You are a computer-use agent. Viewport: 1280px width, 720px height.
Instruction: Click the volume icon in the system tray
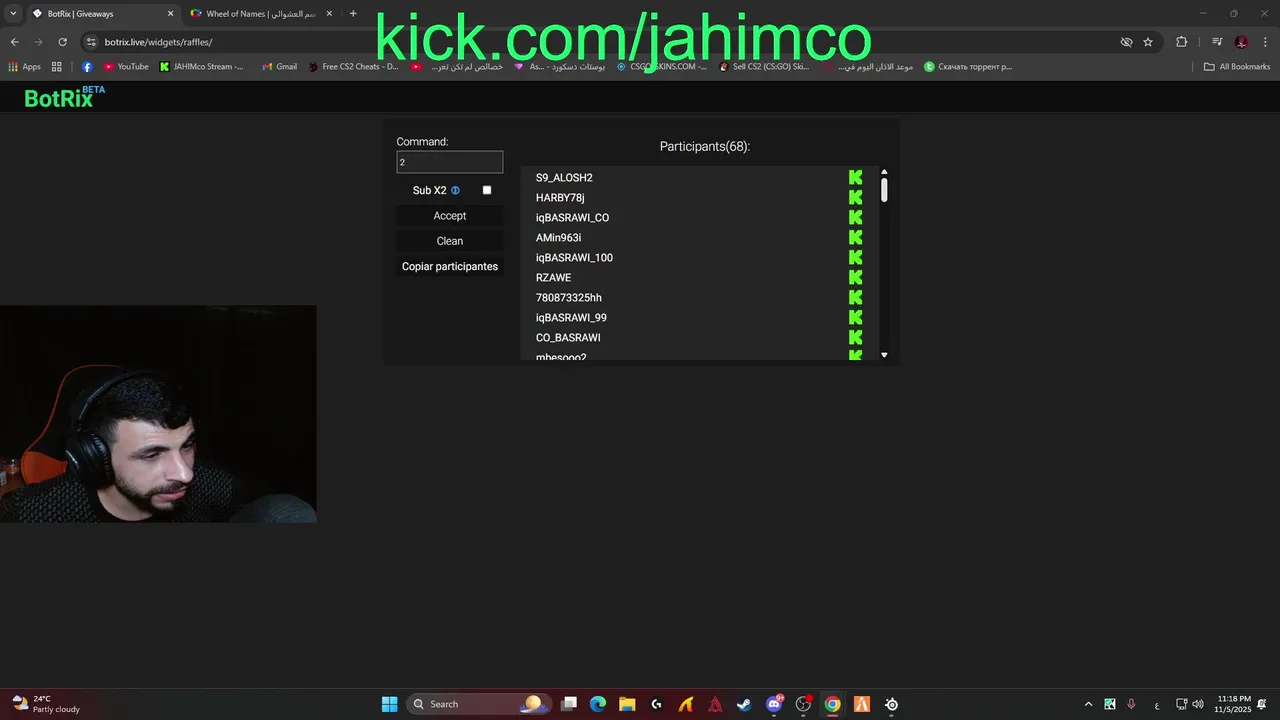[x=1198, y=704]
